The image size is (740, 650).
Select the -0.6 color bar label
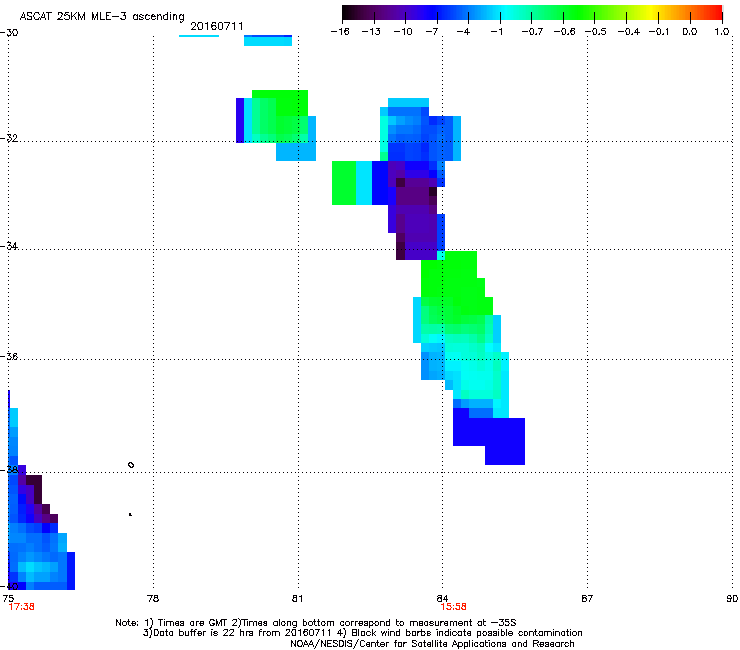564,32
